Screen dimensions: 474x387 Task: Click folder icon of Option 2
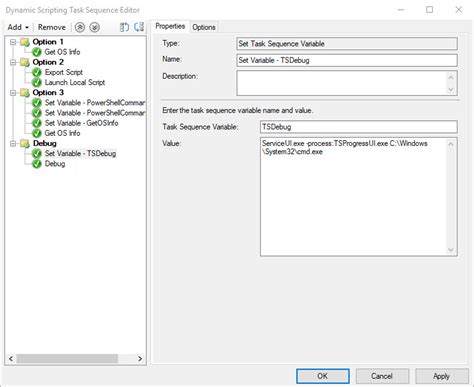(25, 62)
